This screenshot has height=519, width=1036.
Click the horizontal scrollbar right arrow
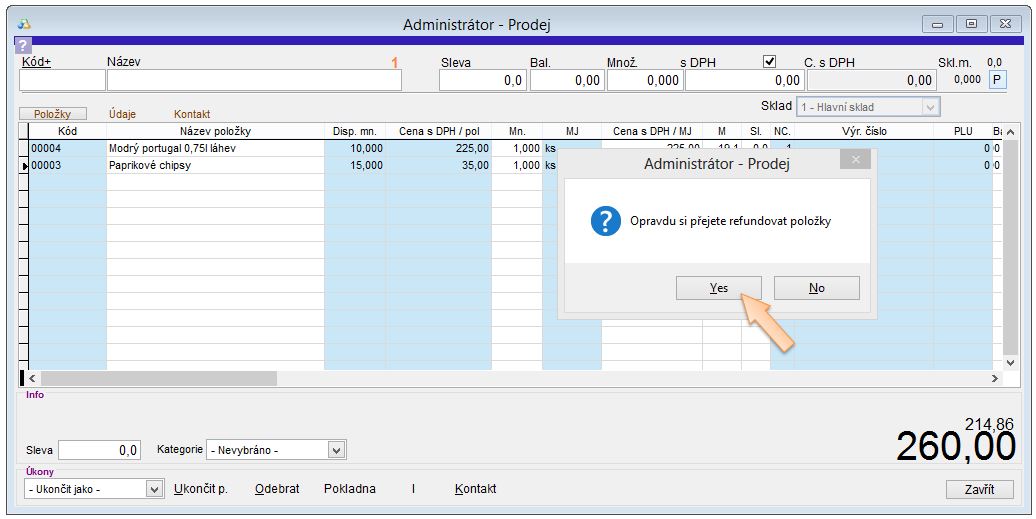pyautogui.click(x=994, y=379)
